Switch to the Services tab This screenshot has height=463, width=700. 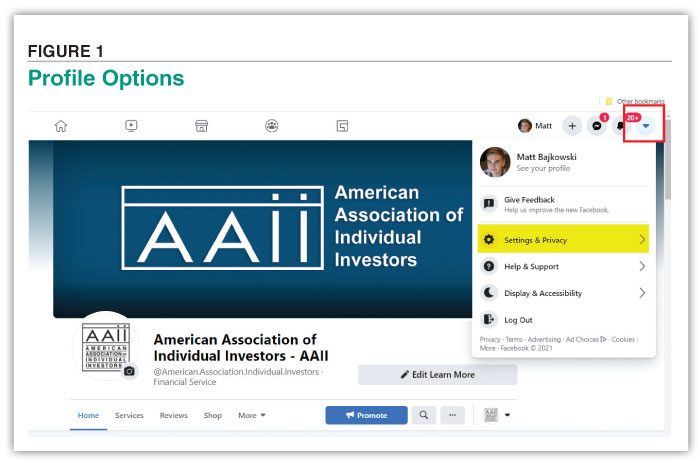129,415
